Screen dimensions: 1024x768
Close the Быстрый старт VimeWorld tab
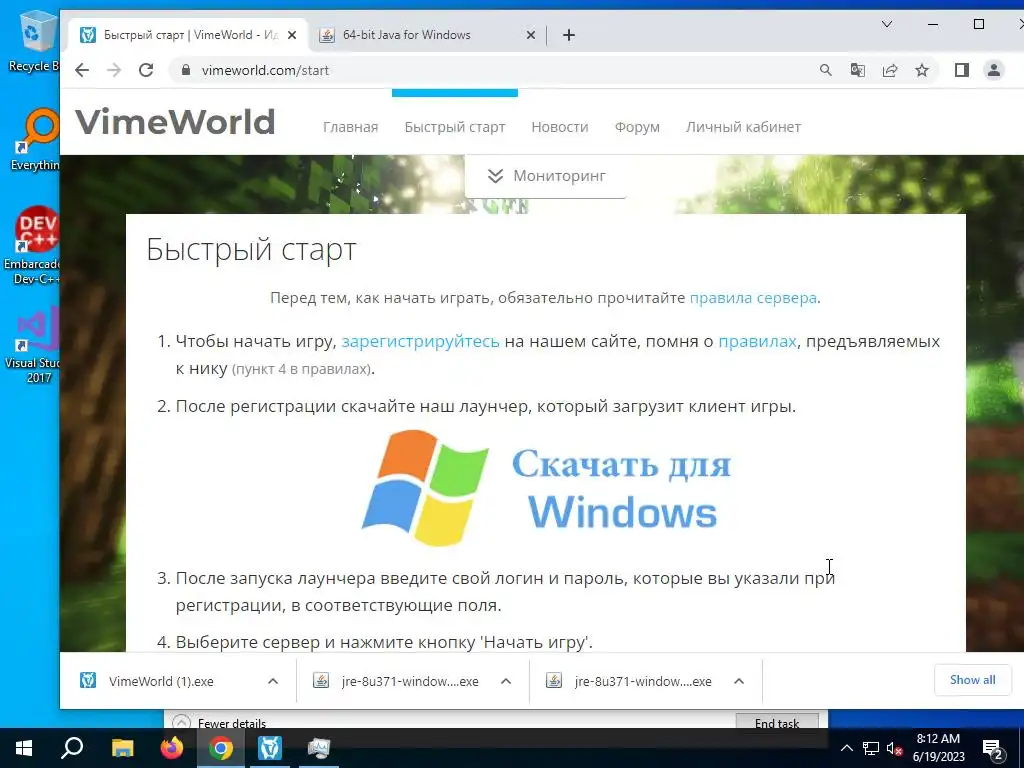pos(292,35)
